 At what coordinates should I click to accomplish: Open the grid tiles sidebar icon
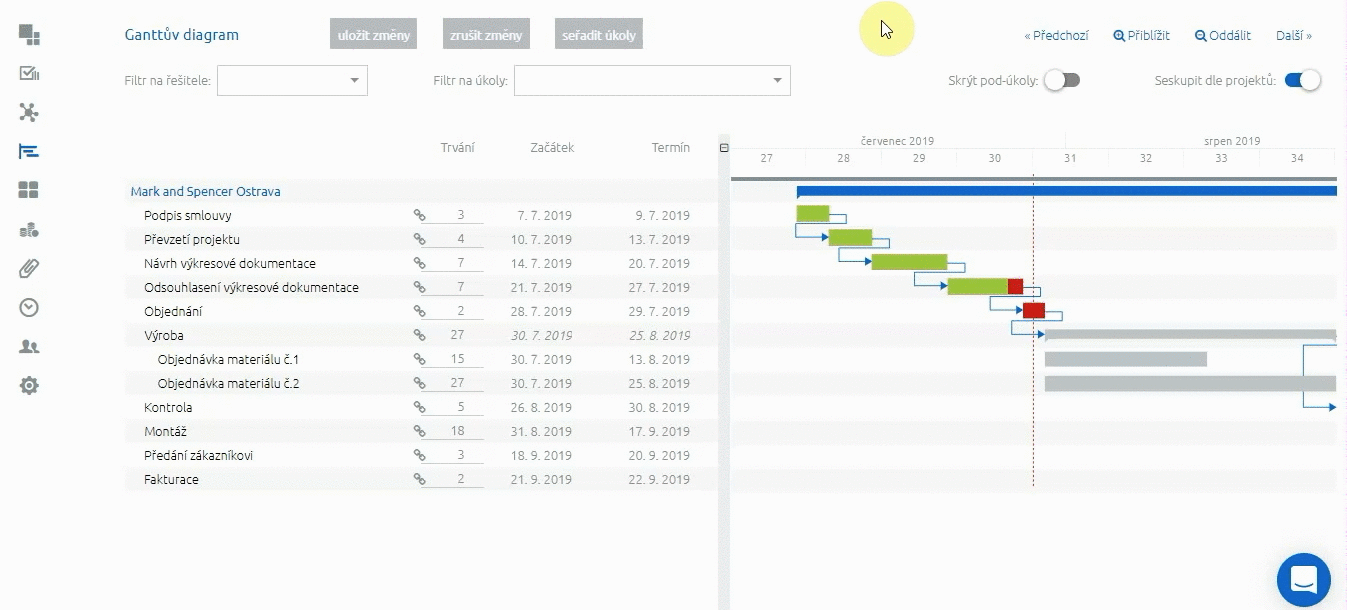point(29,190)
